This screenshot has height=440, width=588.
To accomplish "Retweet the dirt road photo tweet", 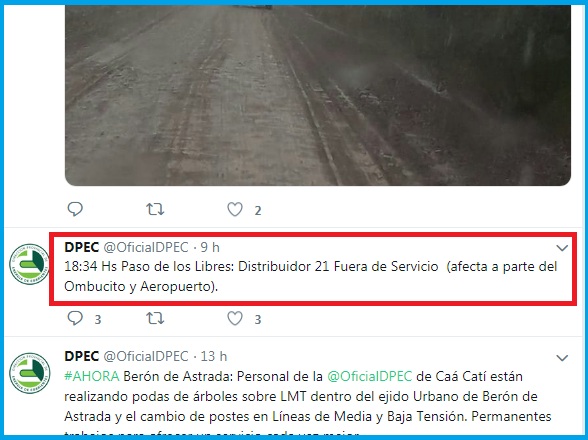I will pos(155,209).
